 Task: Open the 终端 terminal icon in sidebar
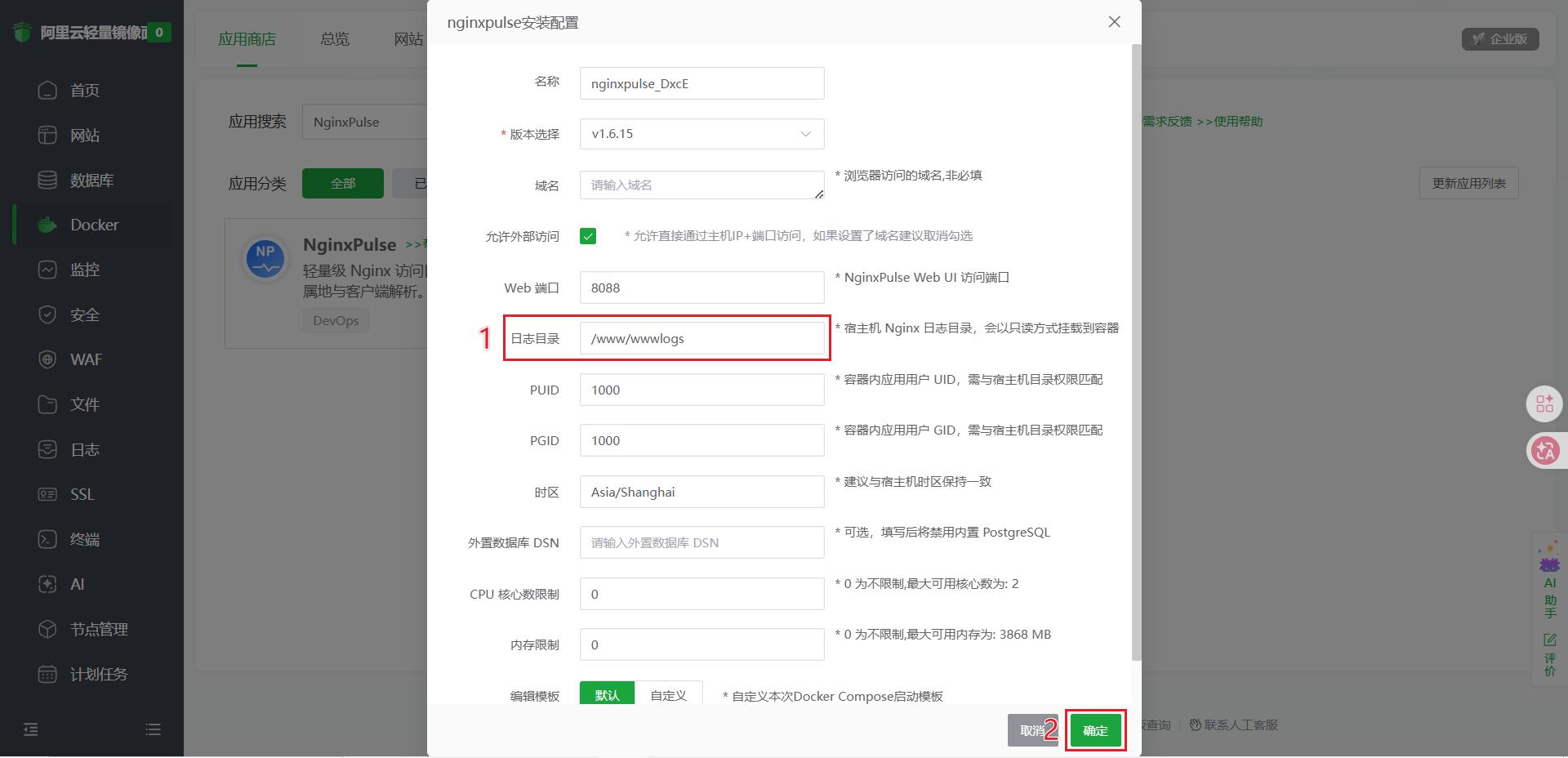(47, 539)
